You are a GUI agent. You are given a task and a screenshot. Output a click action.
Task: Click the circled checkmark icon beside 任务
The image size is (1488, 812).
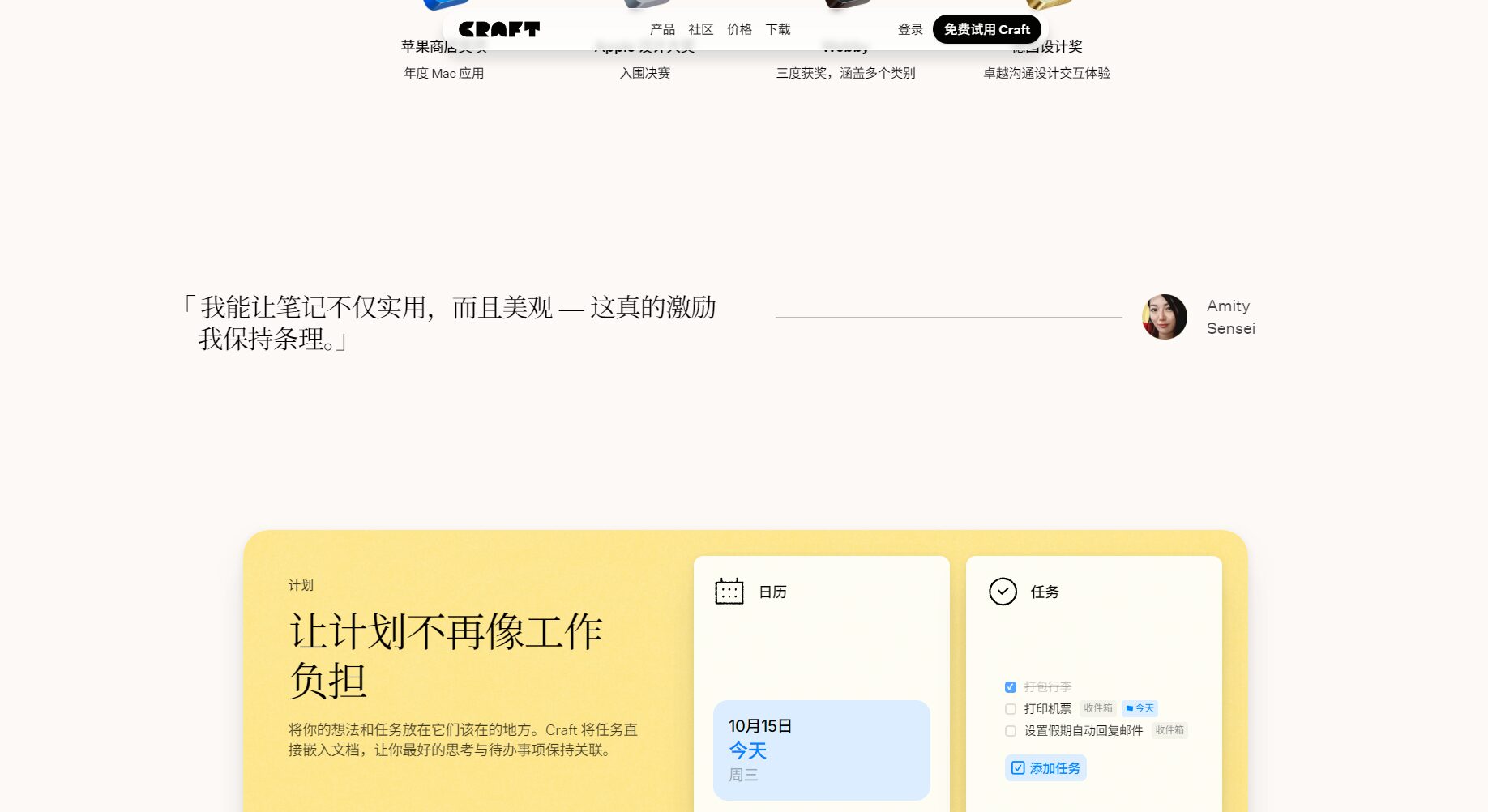tap(1003, 592)
